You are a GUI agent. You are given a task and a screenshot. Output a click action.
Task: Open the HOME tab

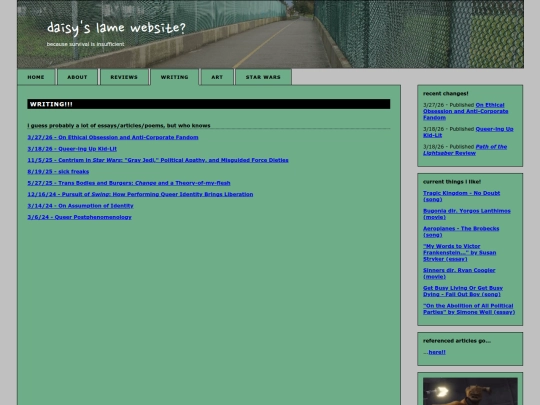36,77
